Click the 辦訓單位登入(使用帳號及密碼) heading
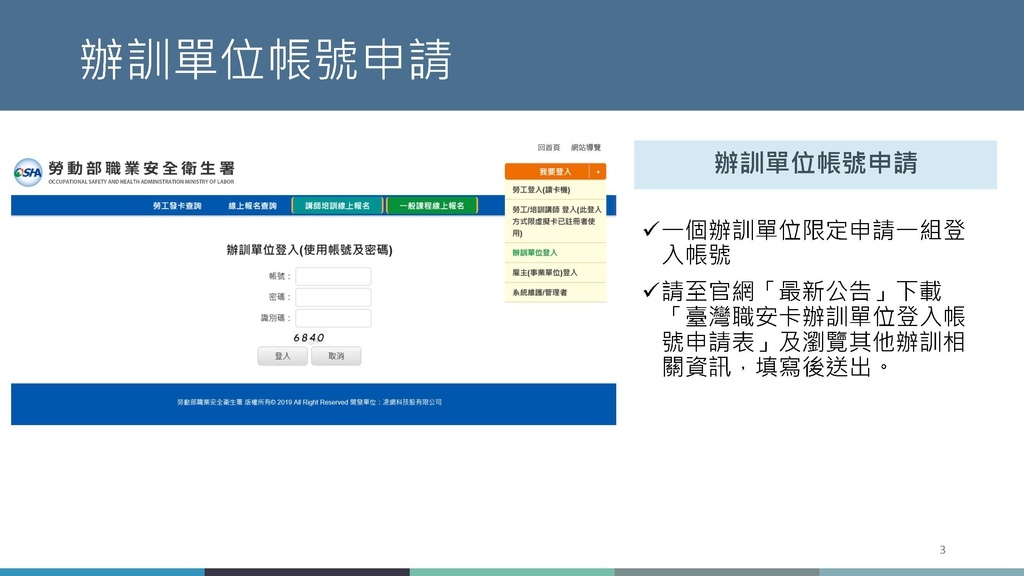The height and width of the screenshot is (576, 1024). pos(310,249)
